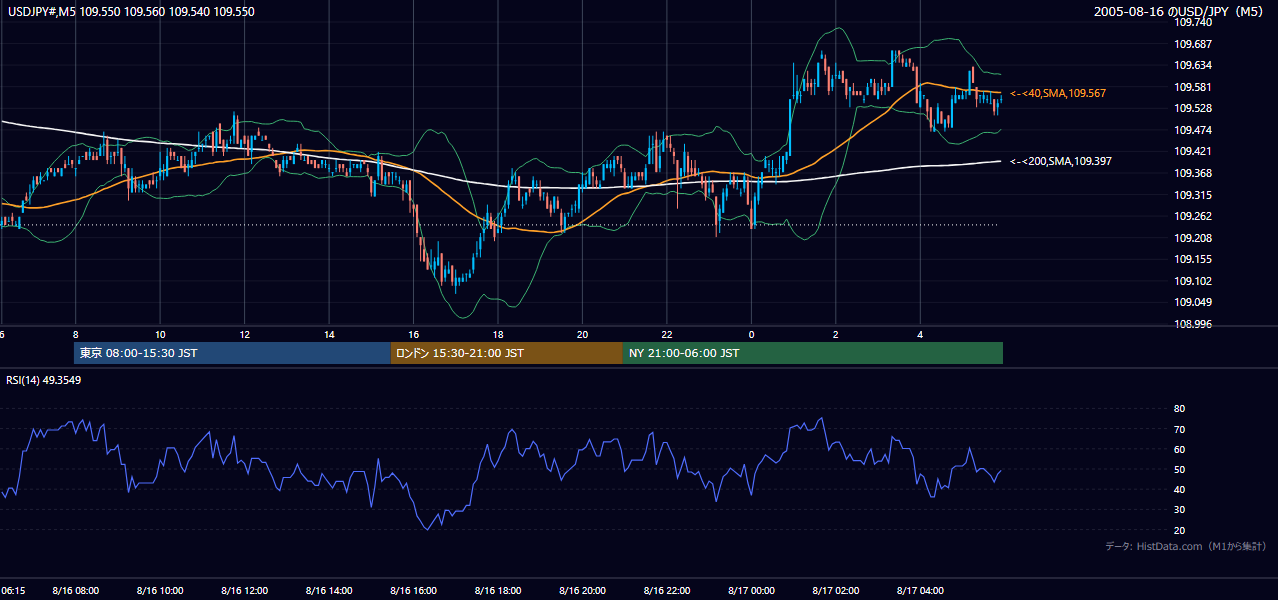The image size is (1278, 600).
Task: Click the time label 8/16 22:00
Action: (667, 591)
